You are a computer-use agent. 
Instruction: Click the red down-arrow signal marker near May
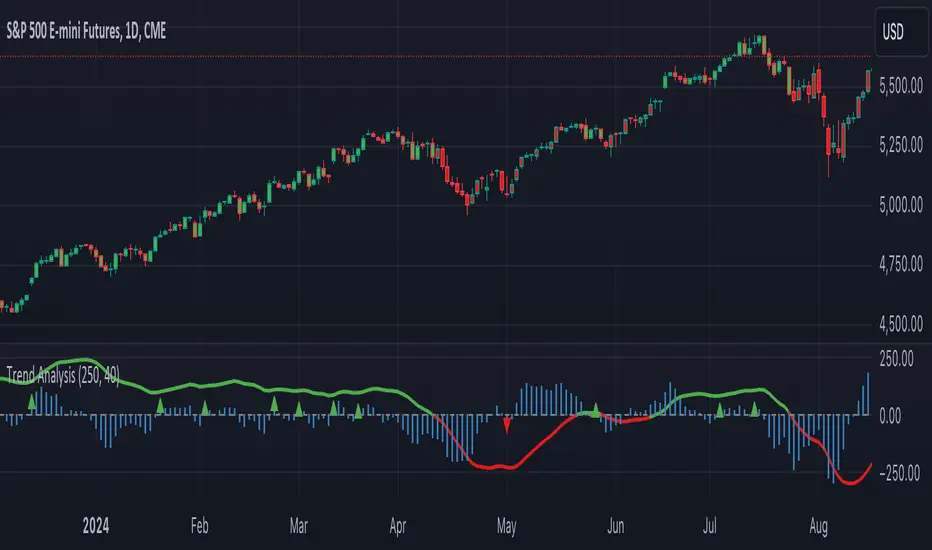pyautogui.click(x=507, y=424)
